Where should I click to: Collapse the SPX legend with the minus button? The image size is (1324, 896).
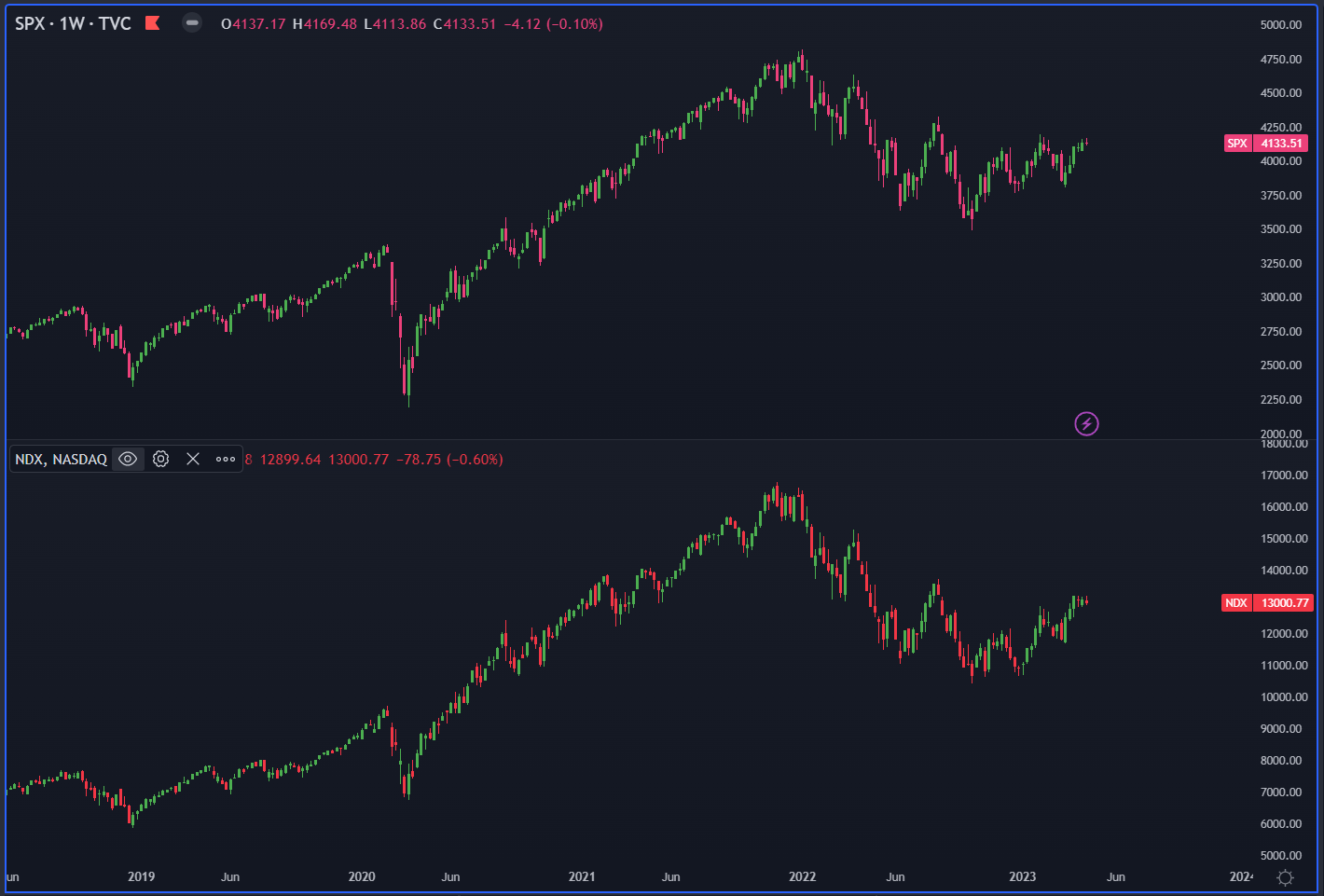click(x=192, y=23)
